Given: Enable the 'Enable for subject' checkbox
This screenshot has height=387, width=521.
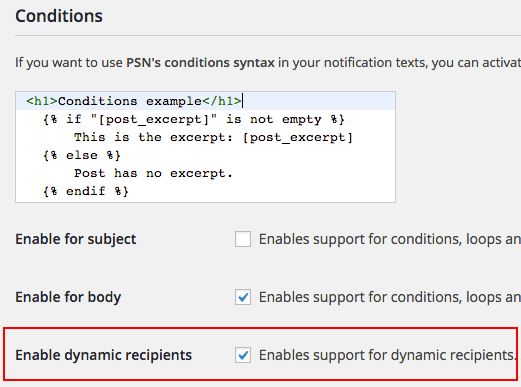Looking at the screenshot, I should (243, 239).
